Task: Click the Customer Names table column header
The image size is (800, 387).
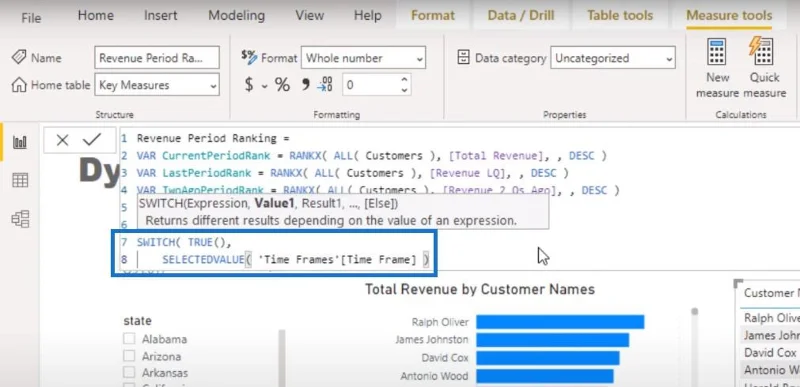Action: click(771, 293)
